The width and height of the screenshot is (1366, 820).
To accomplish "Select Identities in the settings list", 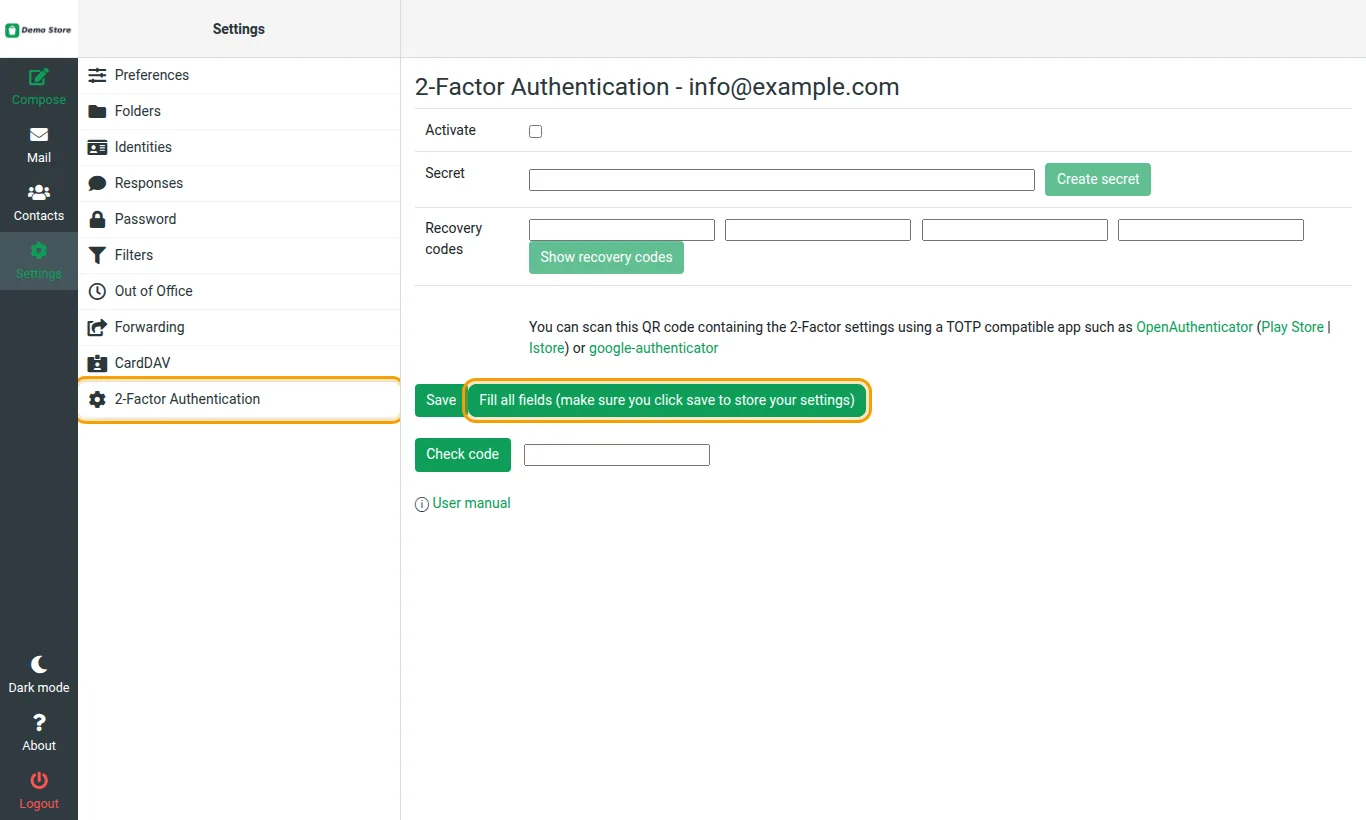I will (x=239, y=147).
